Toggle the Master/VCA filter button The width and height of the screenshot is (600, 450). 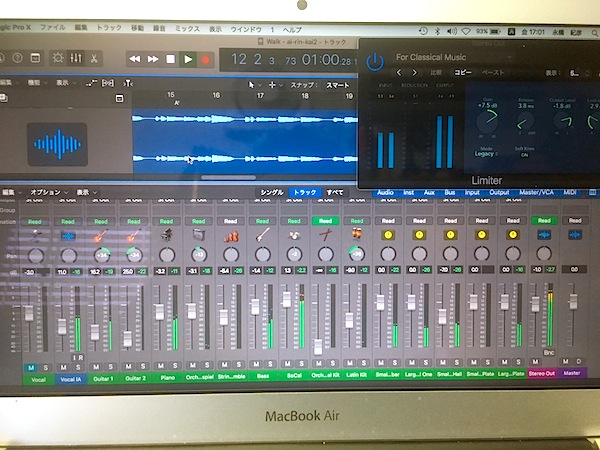click(536, 192)
